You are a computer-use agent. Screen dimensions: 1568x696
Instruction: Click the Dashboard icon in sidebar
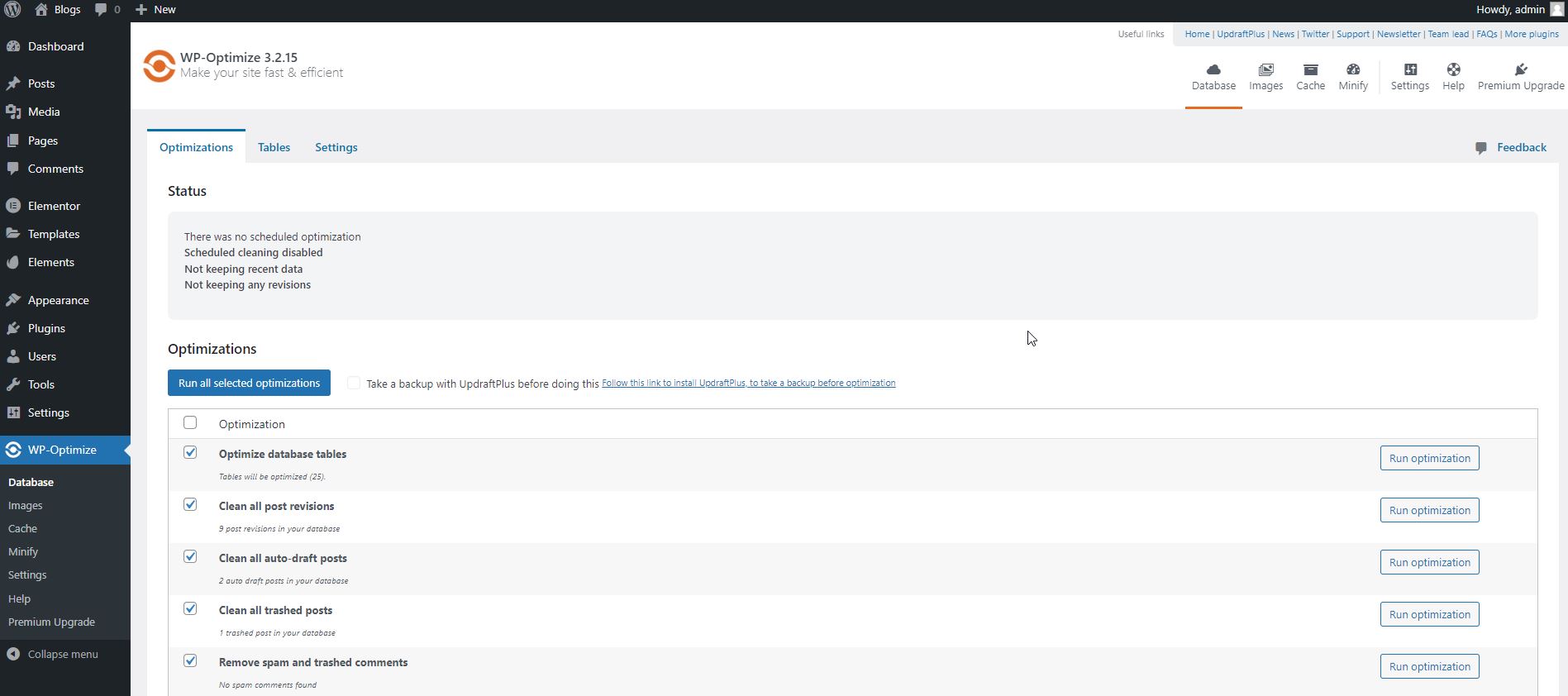click(x=13, y=46)
